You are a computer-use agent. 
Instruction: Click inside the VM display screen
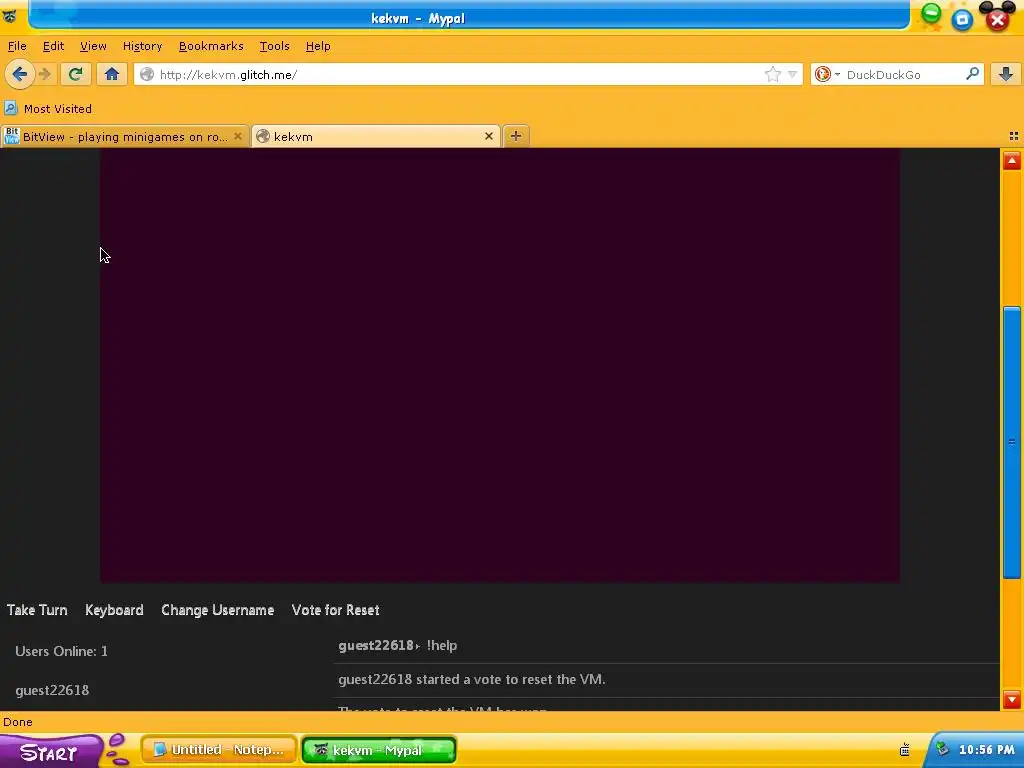500,364
